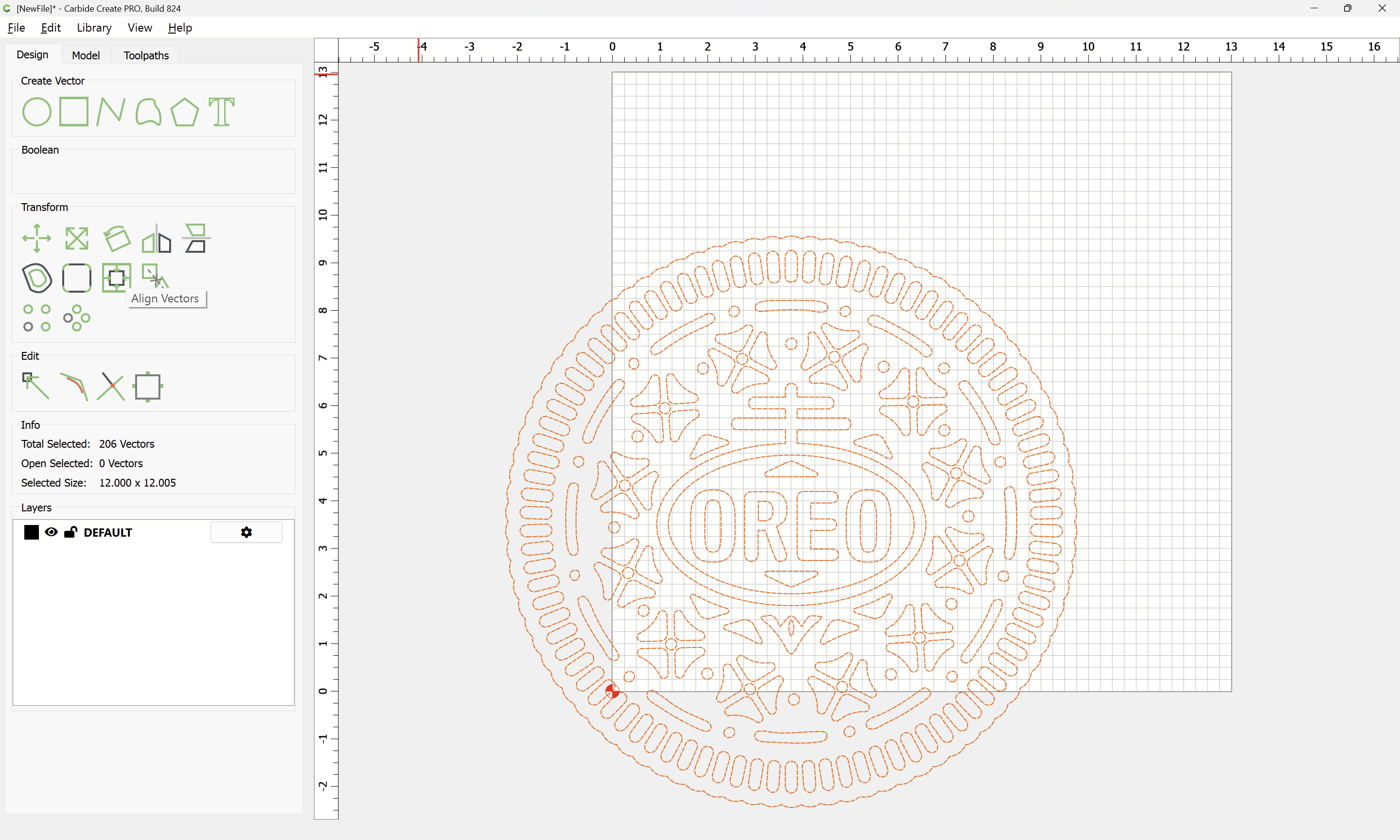
Task: Click the Resize transform icon
Action: pyautogui.click(x=76, y=238)
